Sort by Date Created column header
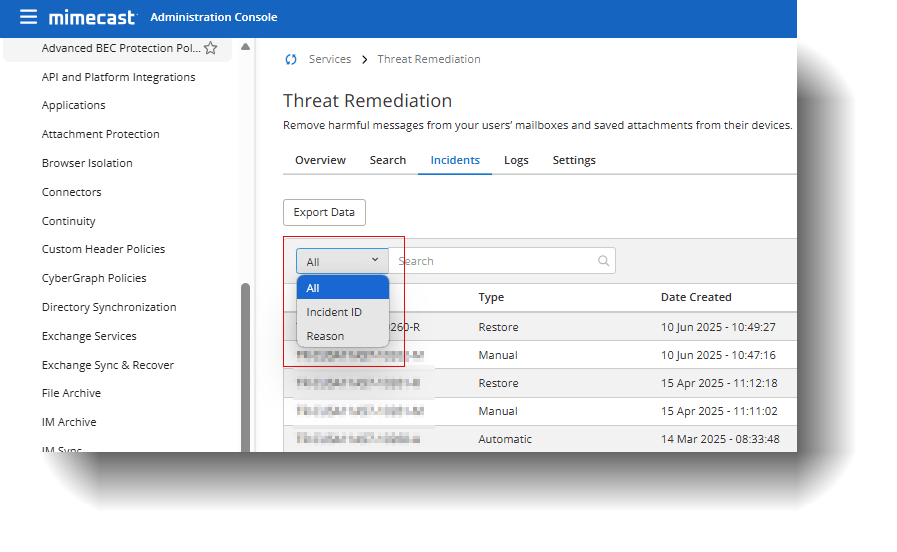 tap(696, 297)
